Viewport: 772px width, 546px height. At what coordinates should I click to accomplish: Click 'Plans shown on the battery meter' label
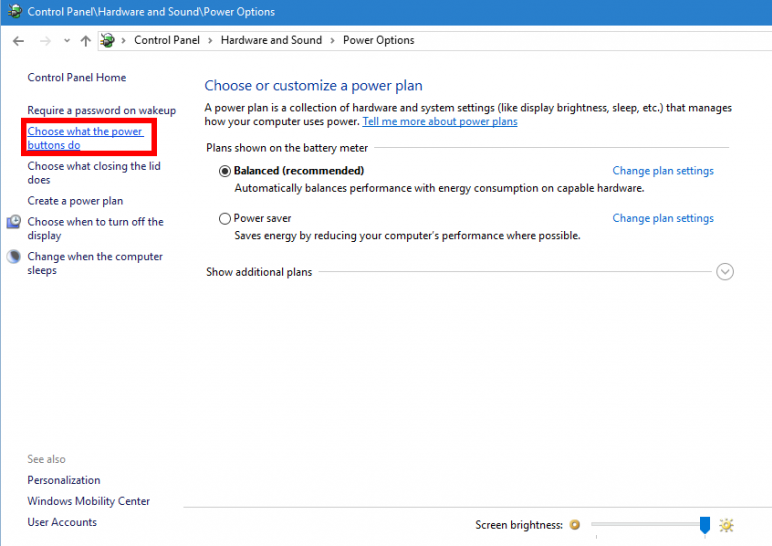(287, 148)
